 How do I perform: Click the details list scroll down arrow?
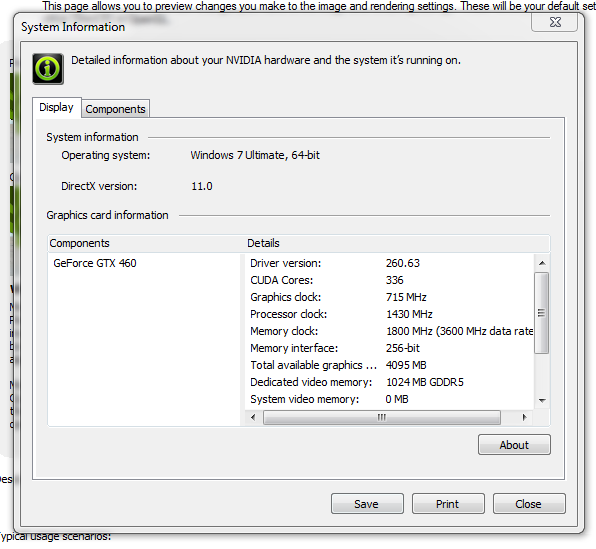coord(542,400)
